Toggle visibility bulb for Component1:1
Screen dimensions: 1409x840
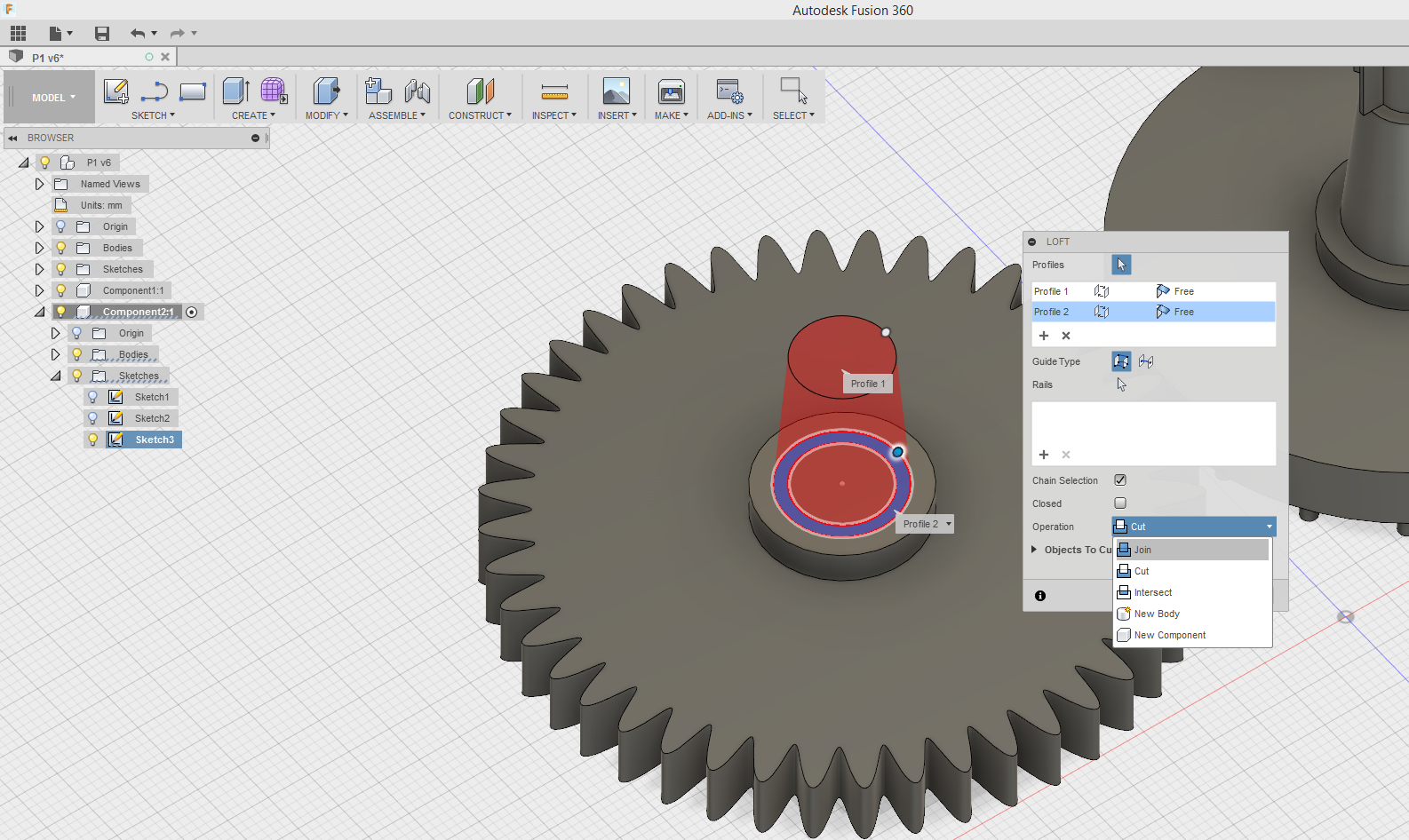click(x=60, y=290)
